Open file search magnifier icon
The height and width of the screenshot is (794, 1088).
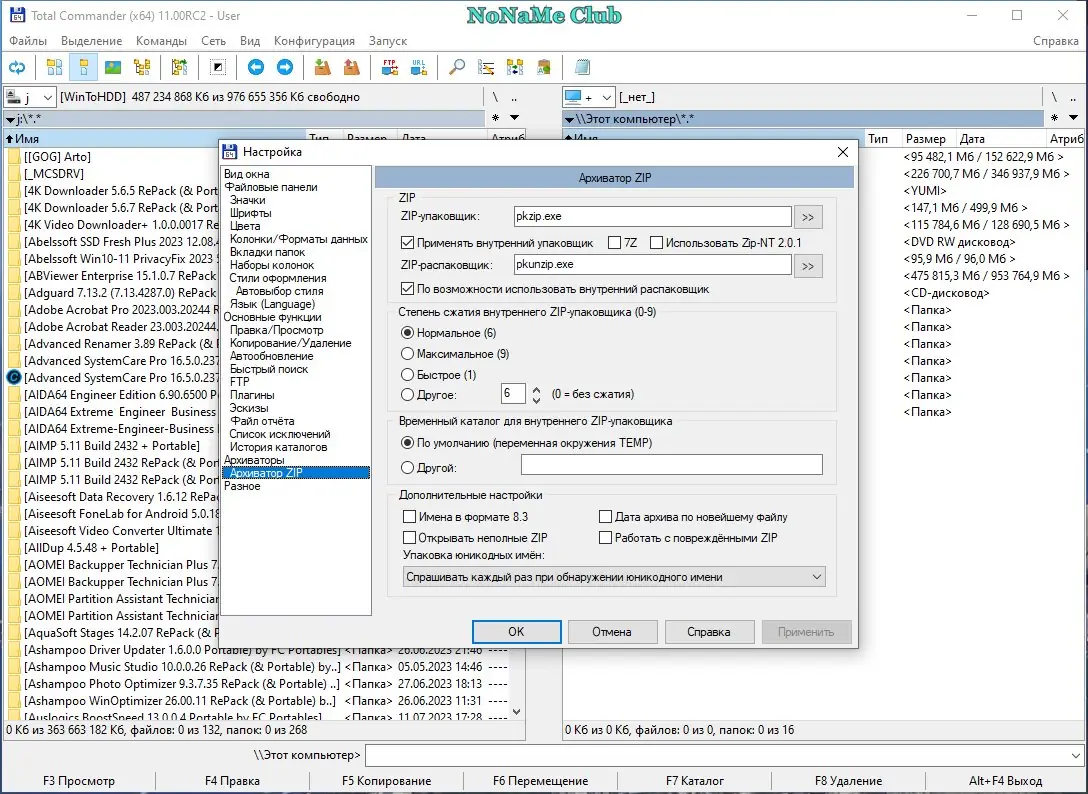tap(457, 67)
